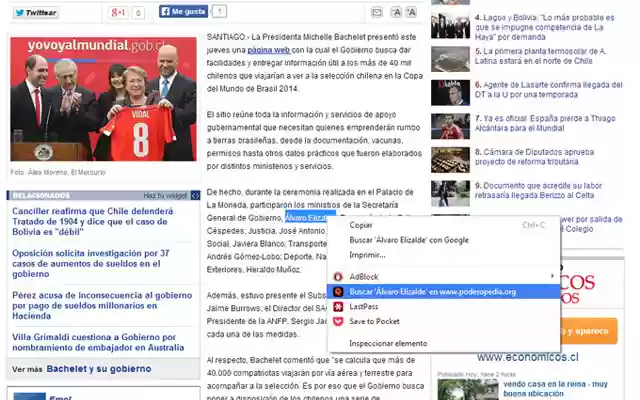This screenshot has height=400, width=640.
Task: Decrease font size with smaller A icon
Action: click(x=396, y=12)
